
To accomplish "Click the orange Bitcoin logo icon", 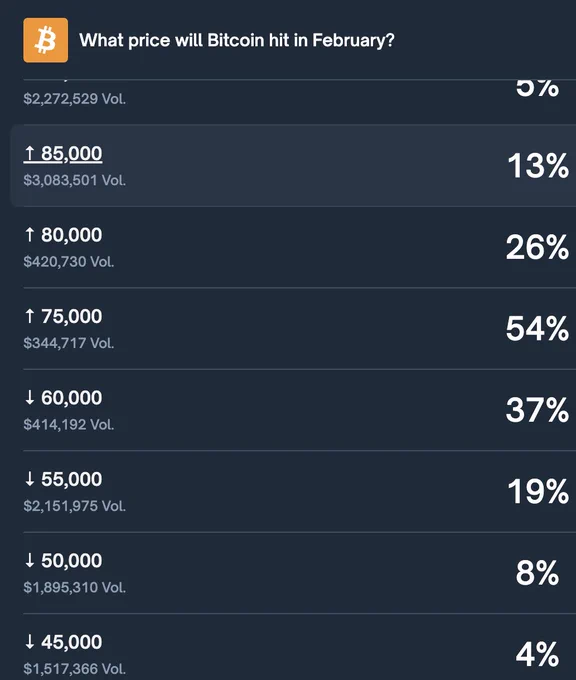I will click(46, 40).
